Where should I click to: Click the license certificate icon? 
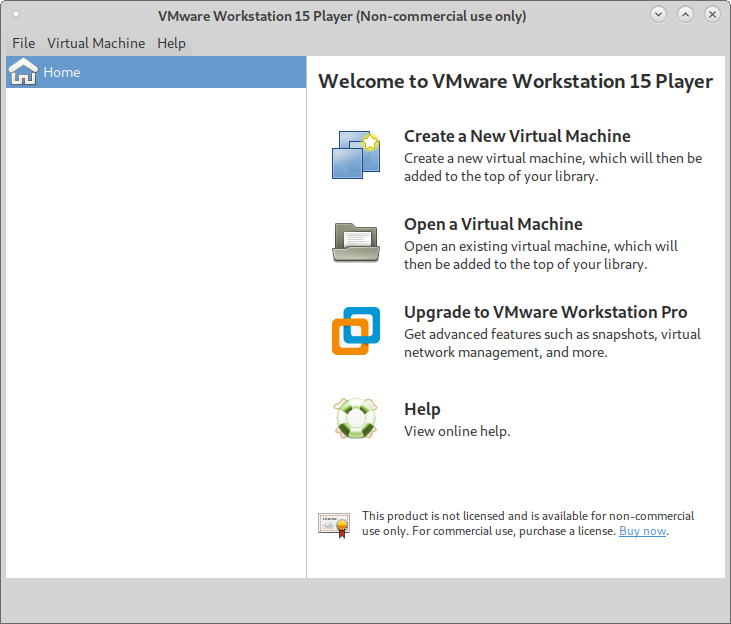coord(334,524)
